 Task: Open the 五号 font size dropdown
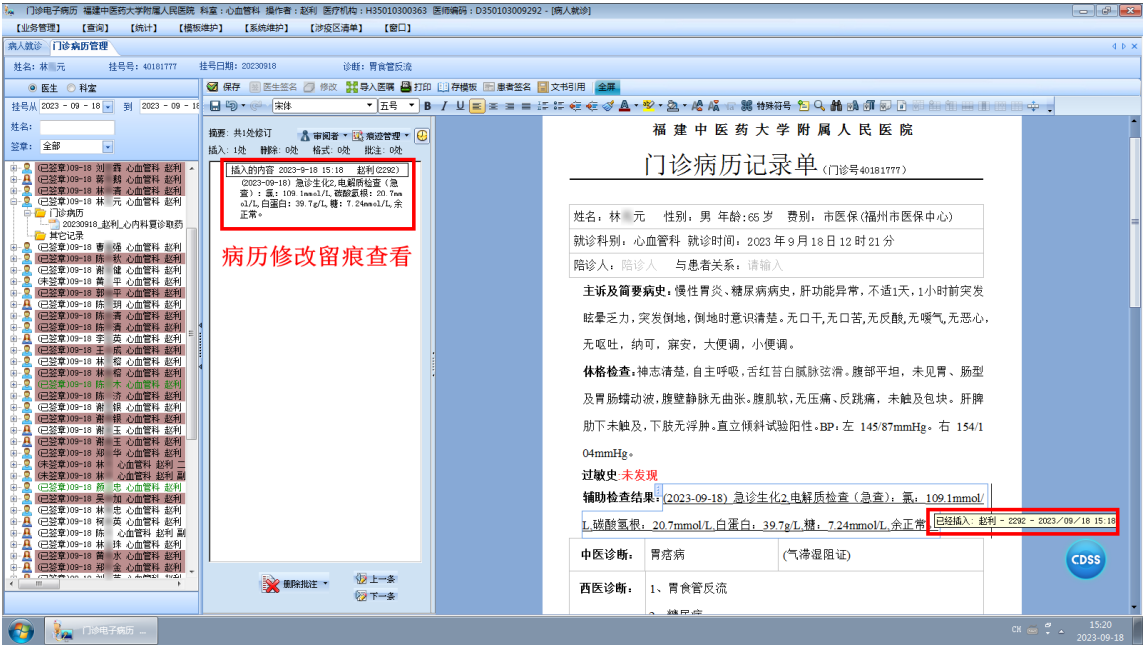point(412,106)
